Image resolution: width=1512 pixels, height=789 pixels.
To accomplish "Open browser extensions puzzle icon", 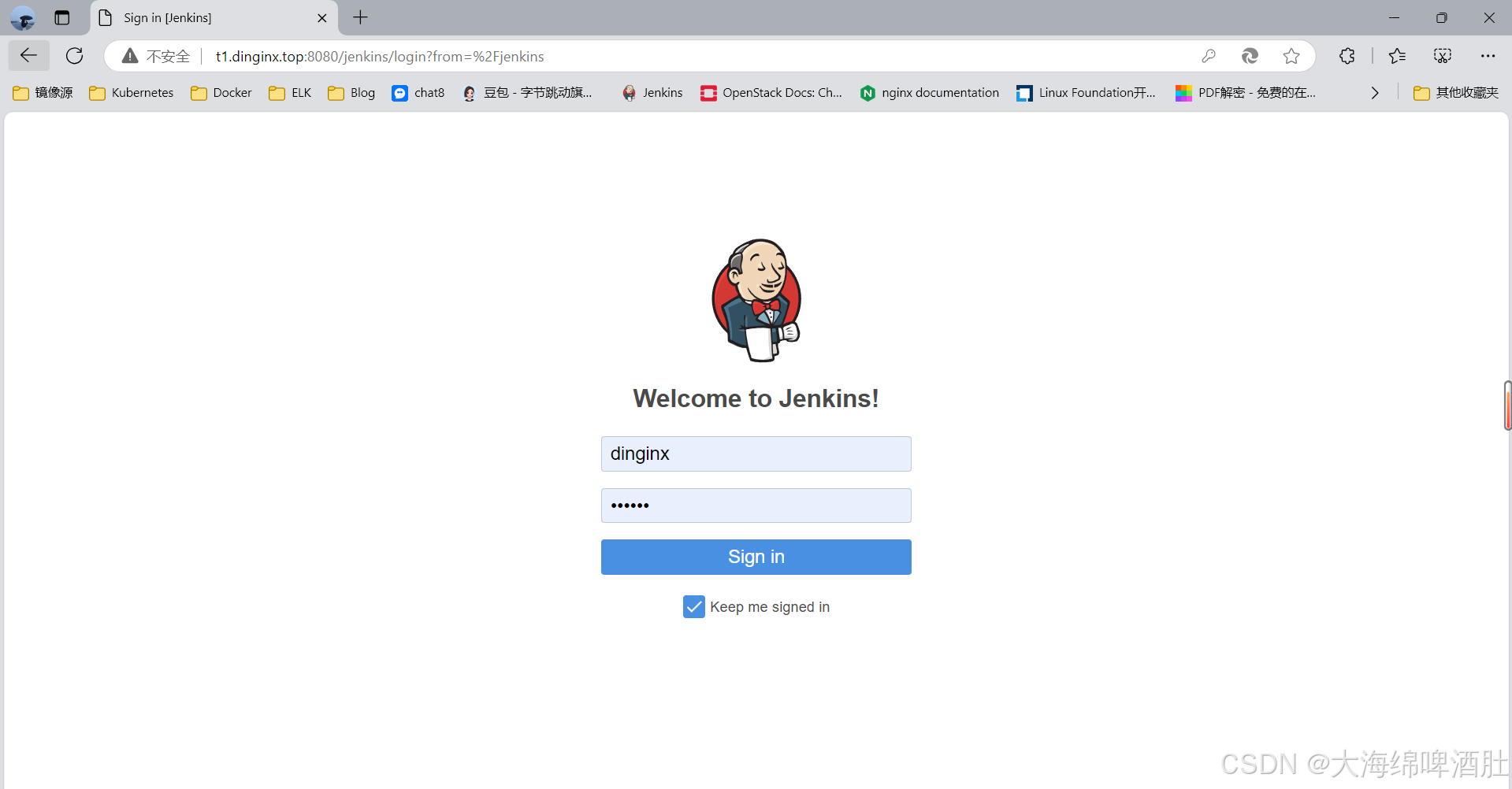I will [x=1347, y=56].
